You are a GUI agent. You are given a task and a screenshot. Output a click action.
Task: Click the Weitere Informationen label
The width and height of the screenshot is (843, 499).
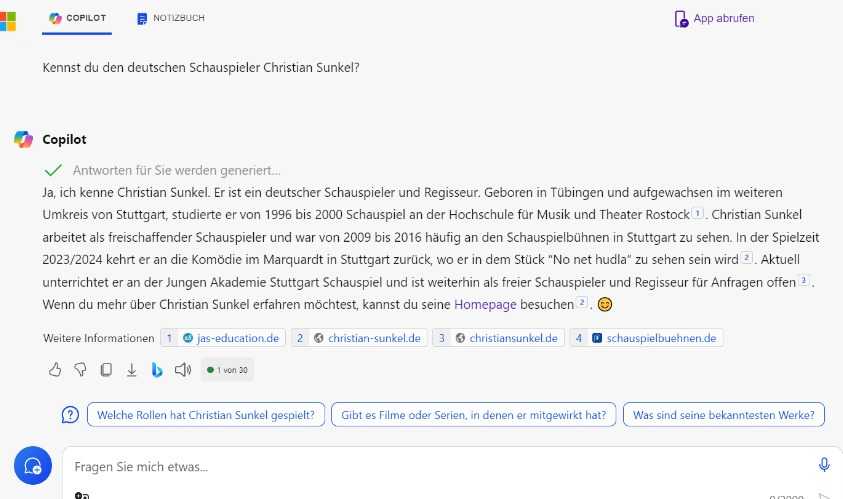click(98, 338)
